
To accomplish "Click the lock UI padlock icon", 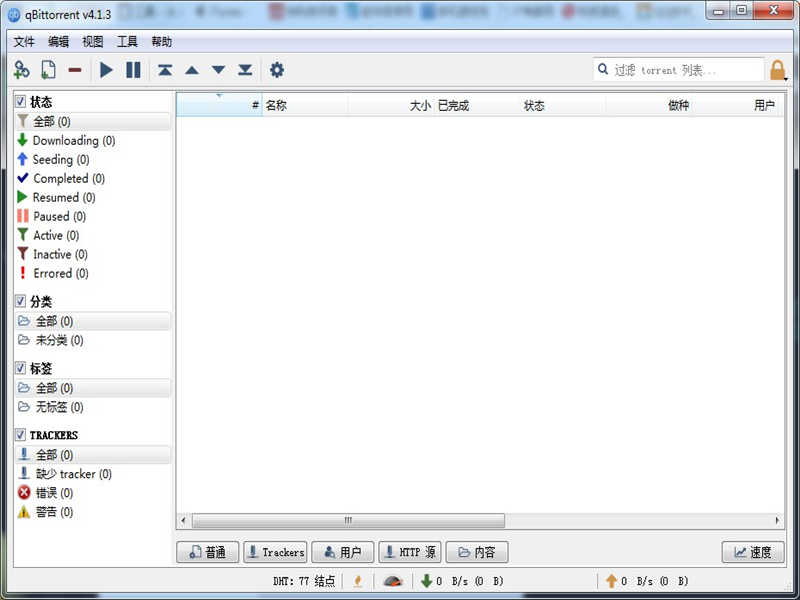I will (x=778, y=70).
